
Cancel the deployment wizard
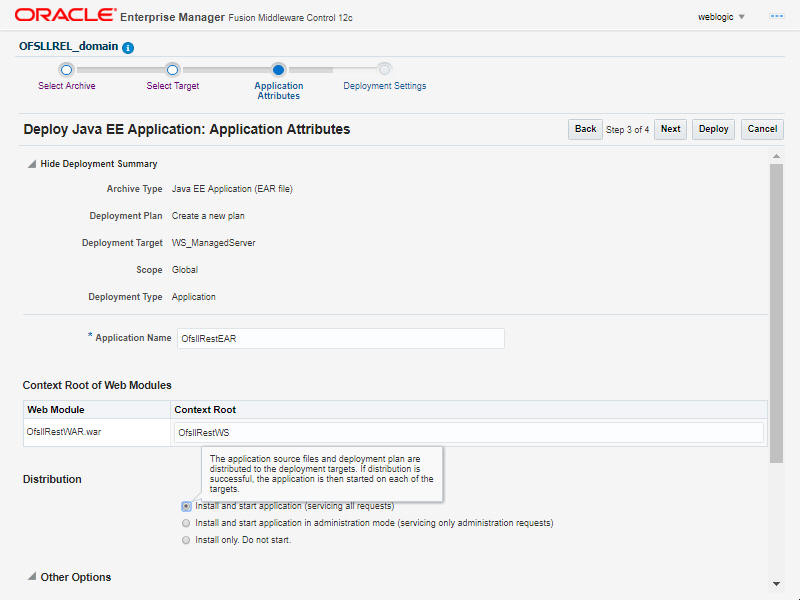click(762, 129)
